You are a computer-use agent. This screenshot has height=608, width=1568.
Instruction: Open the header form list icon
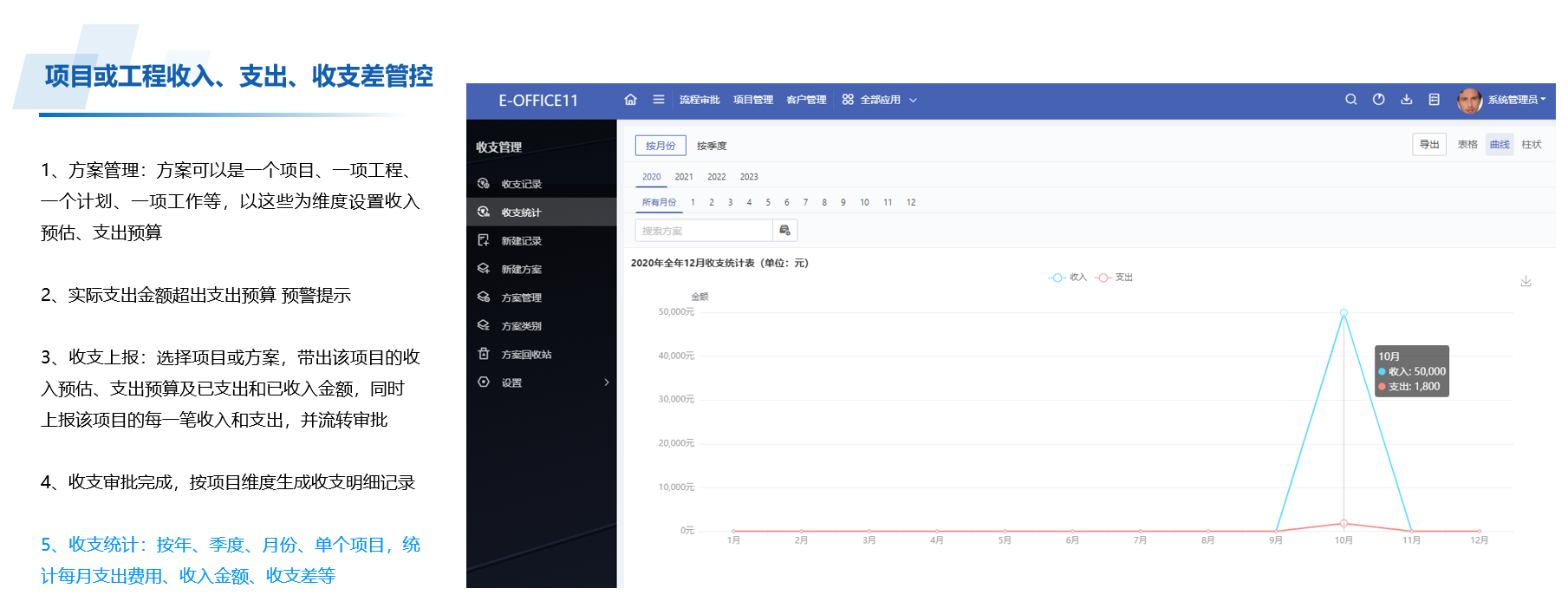click(x=1434, y=100)
